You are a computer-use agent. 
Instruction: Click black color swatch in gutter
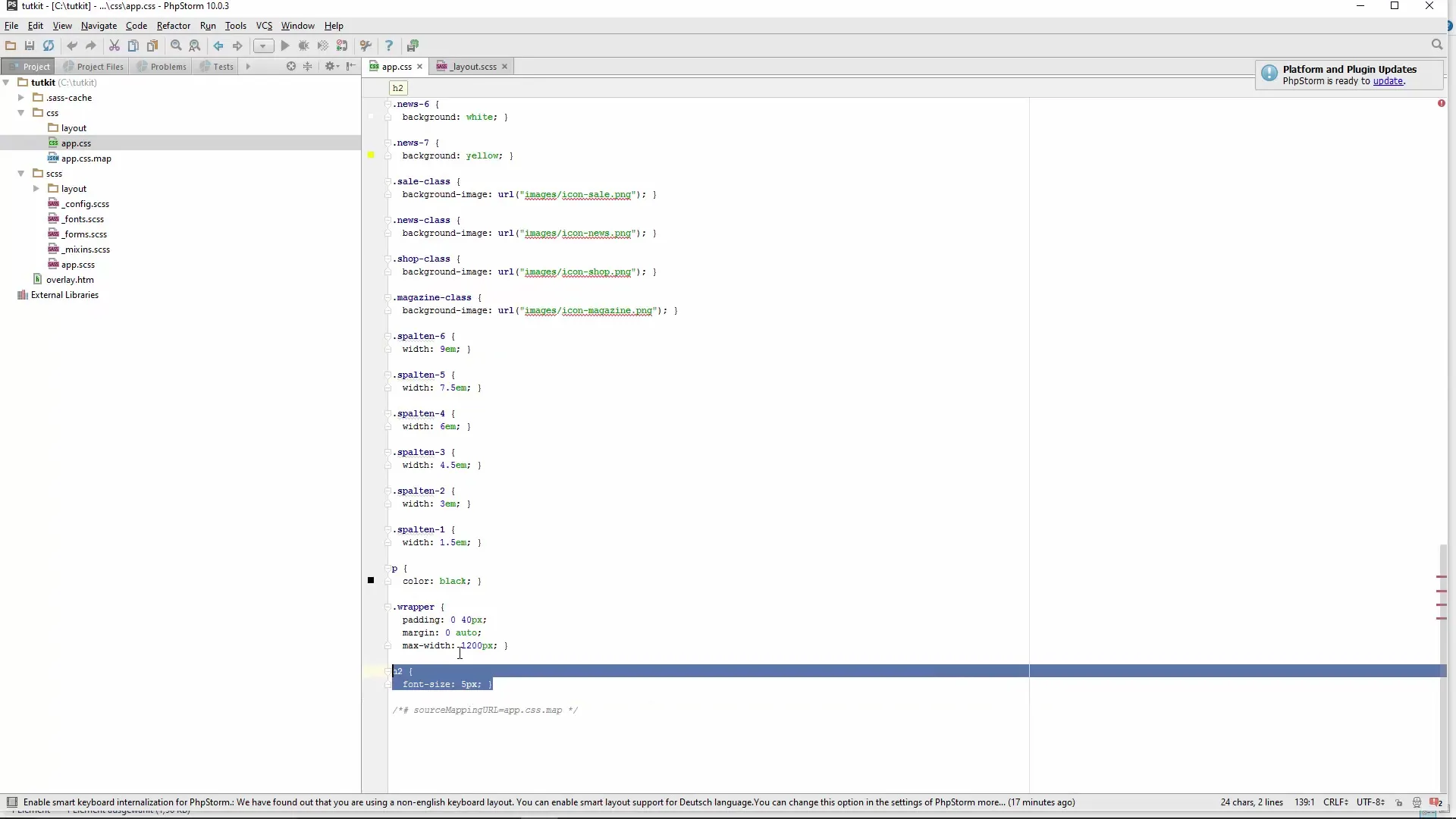(x=371, y=580)
